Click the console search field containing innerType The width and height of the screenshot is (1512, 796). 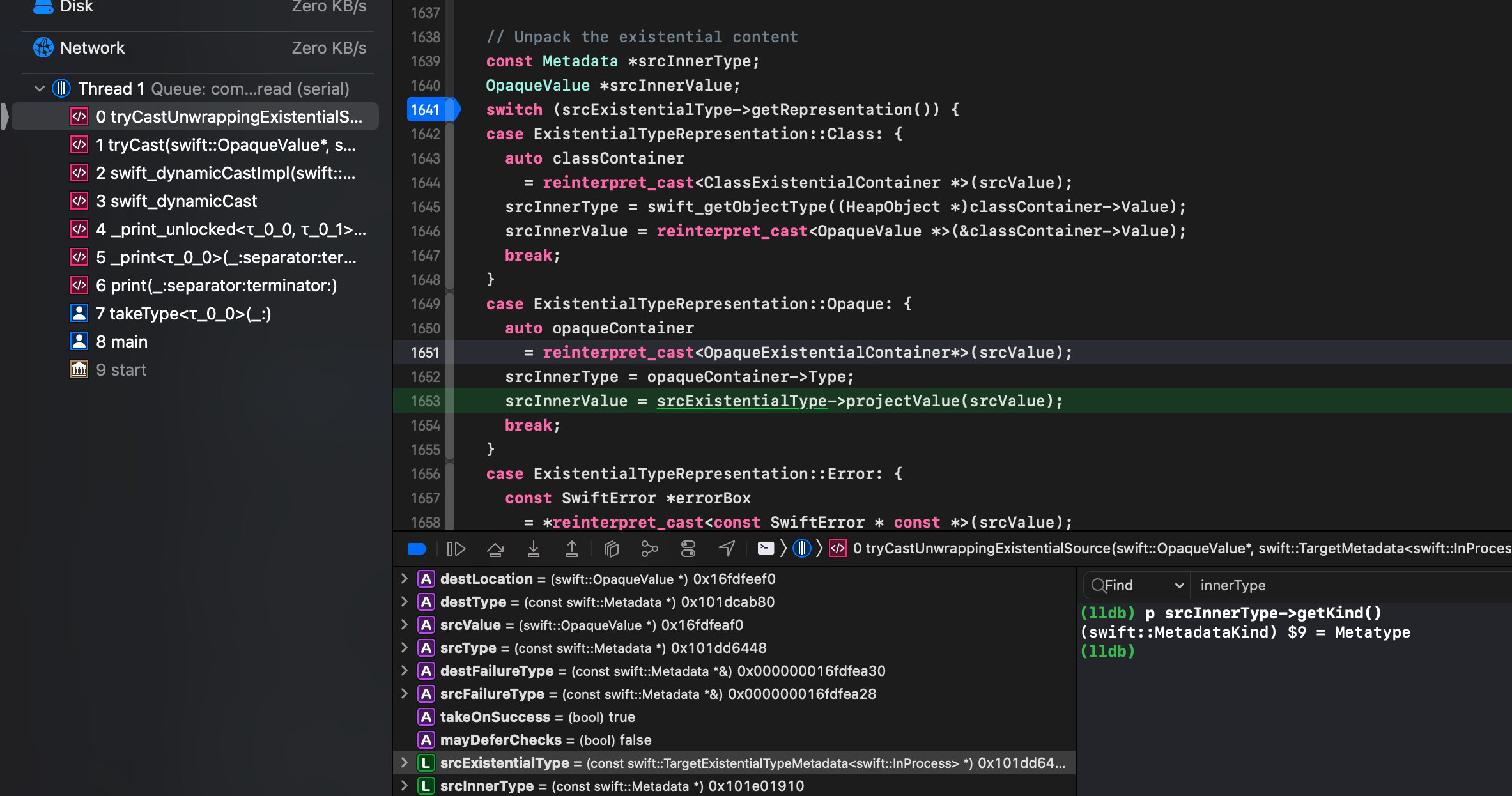1352,585
